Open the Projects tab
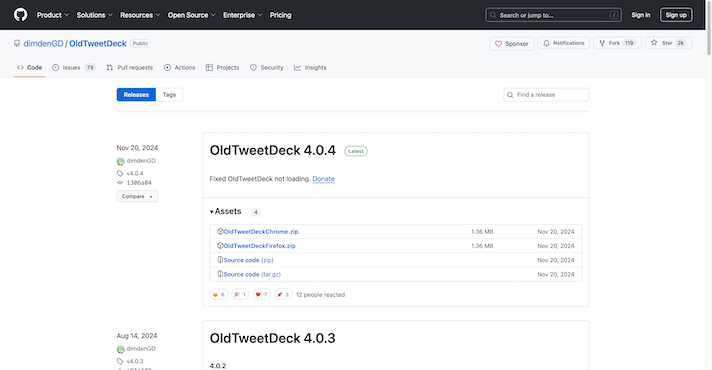Screen dimensions: 712x370 (222, 68)
